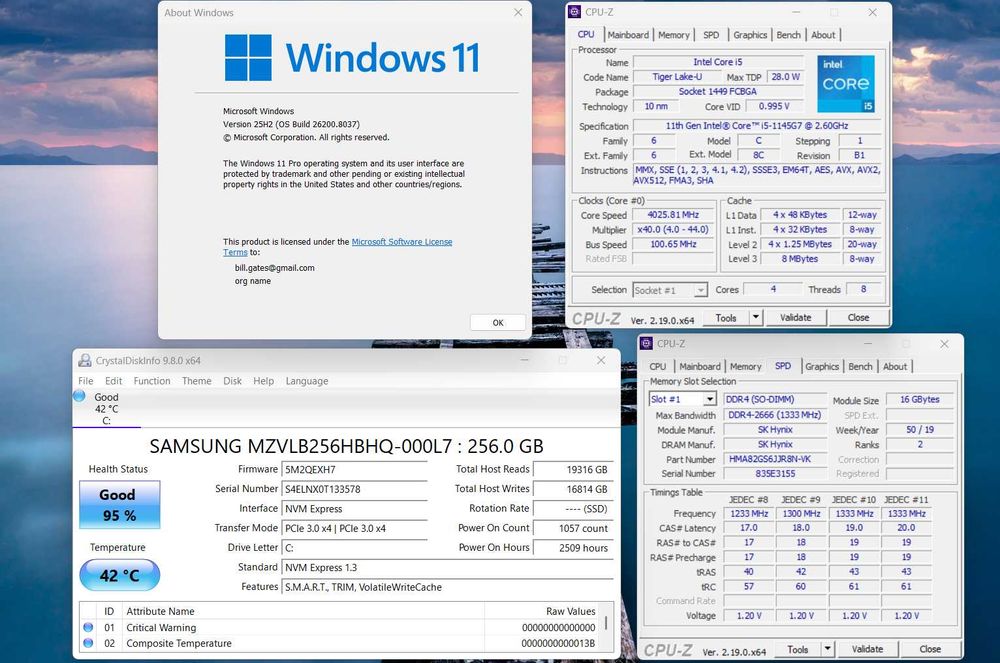Click the Serial Number field S4ELNX0T133578
The height and width of the screenshot is (663, 1000).
[354, 490]
